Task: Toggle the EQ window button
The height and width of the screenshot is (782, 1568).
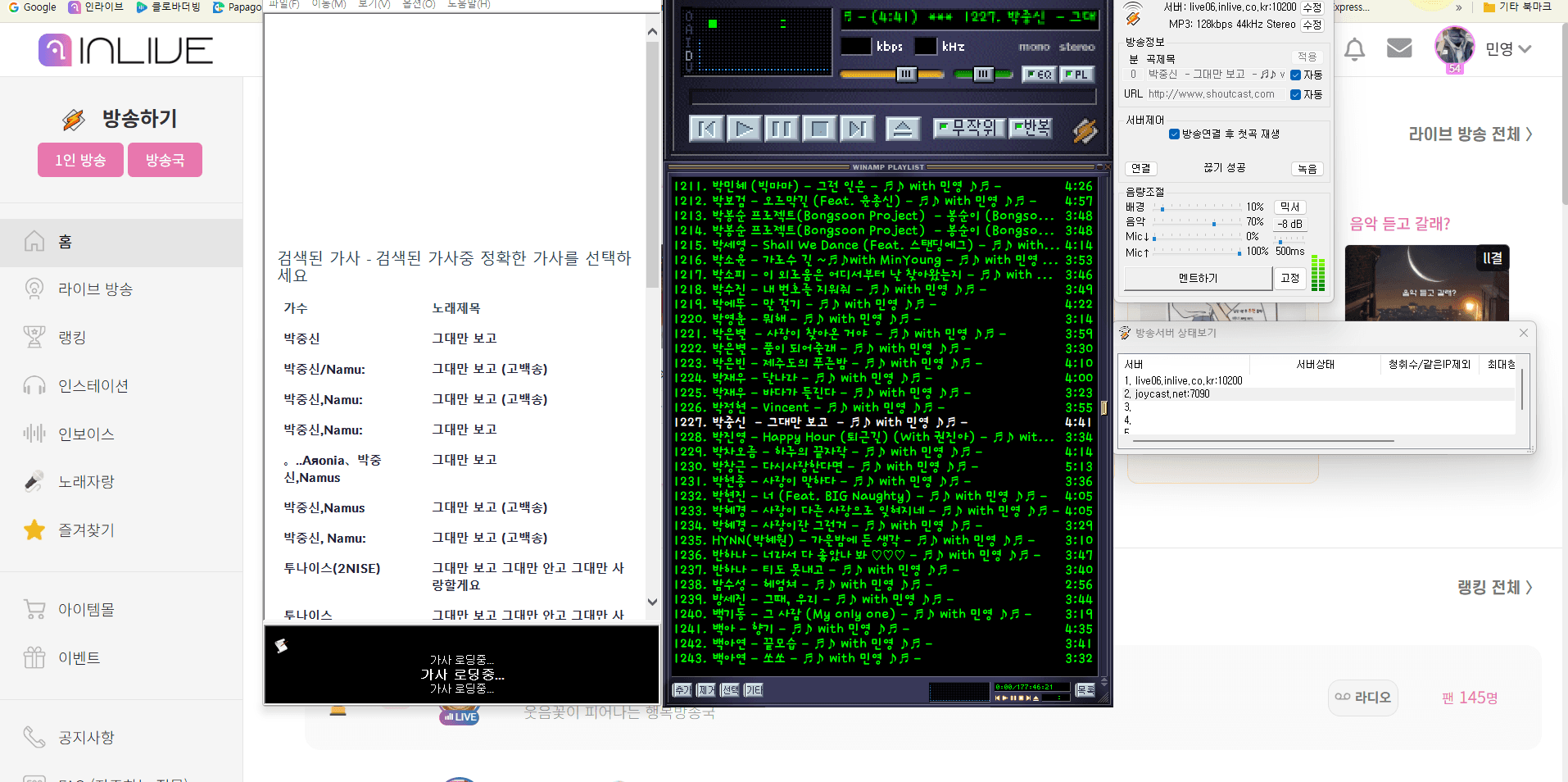Action: point(1040,75)
